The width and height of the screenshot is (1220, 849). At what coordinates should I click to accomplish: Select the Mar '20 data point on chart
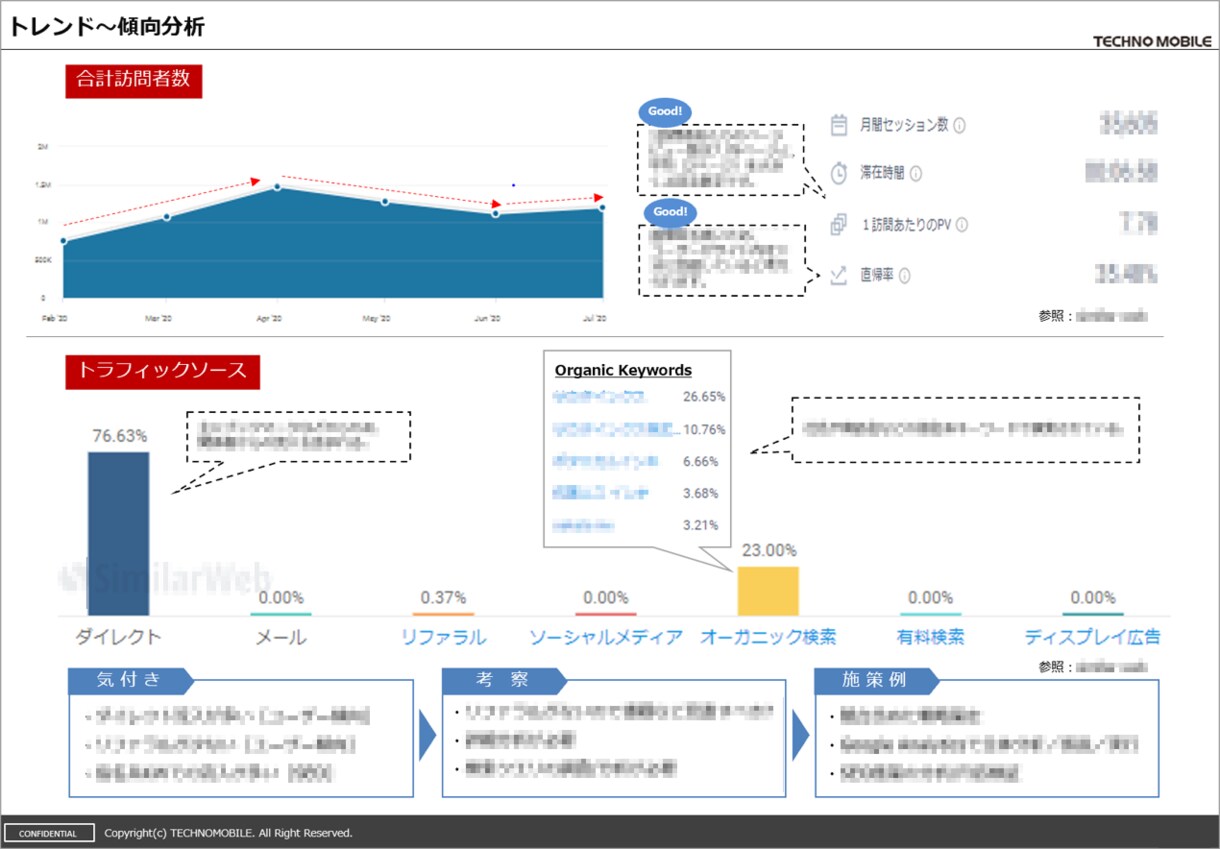point(166,217)
